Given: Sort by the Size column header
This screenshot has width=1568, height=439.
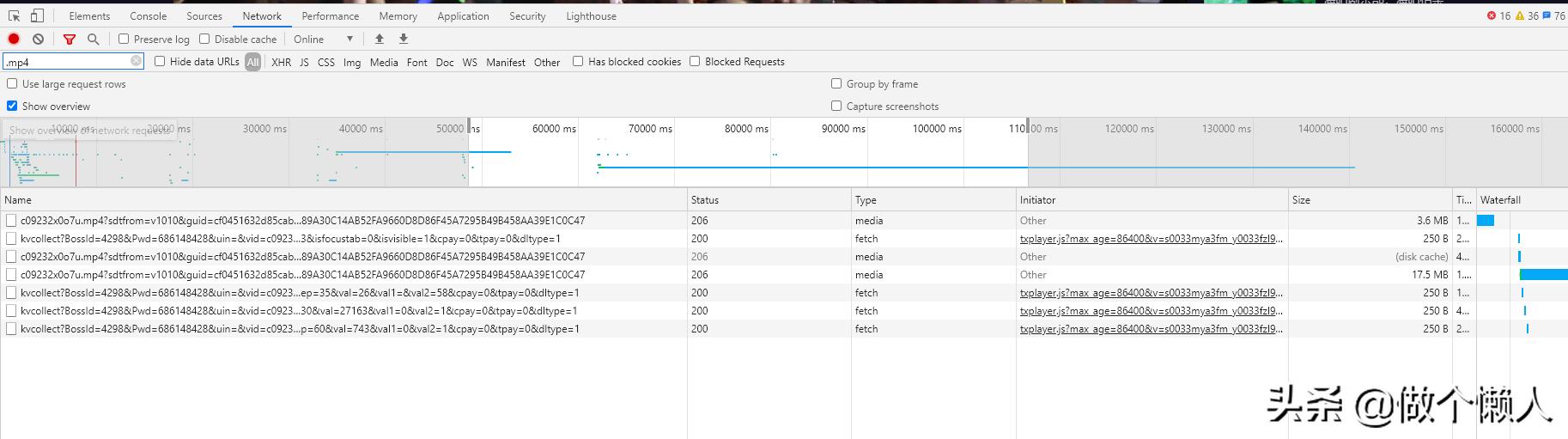Looking at the screenshot, I should click(x=1370, y=199).
